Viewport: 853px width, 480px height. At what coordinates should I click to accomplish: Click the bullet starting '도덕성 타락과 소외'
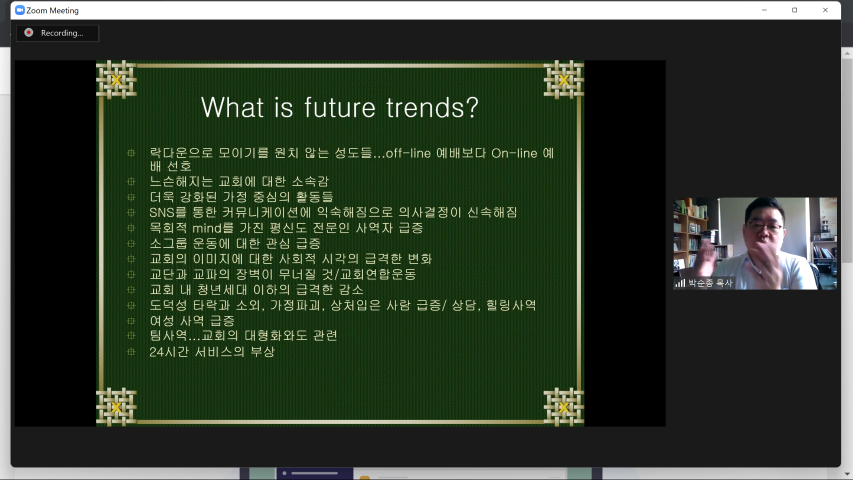tap(343, 305)
